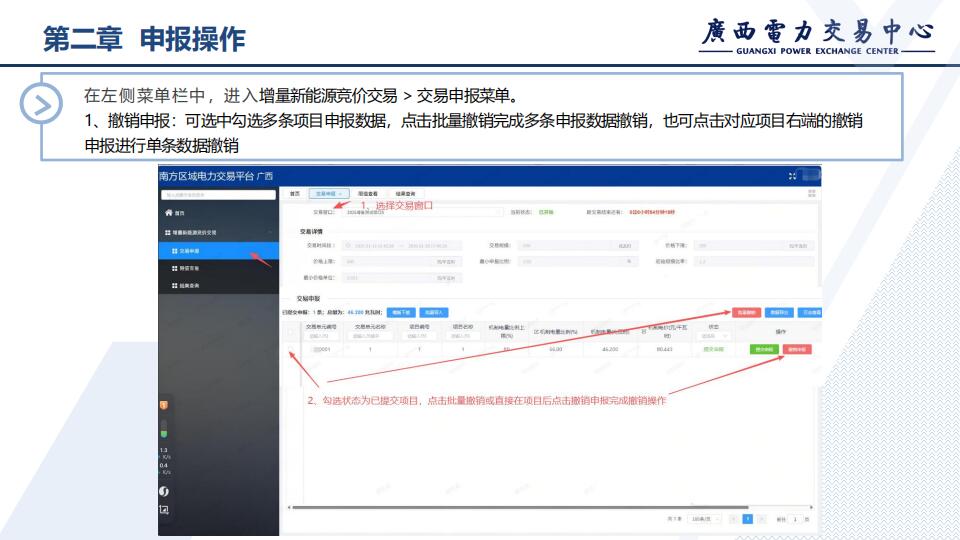Switch to the 首页 tab

click(294, 193)
